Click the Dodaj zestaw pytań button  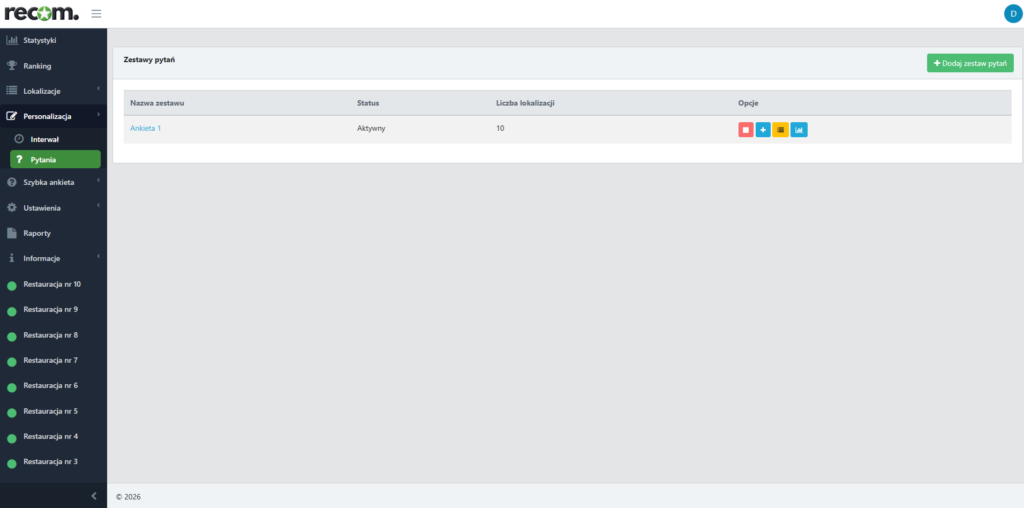click(970, 63)
